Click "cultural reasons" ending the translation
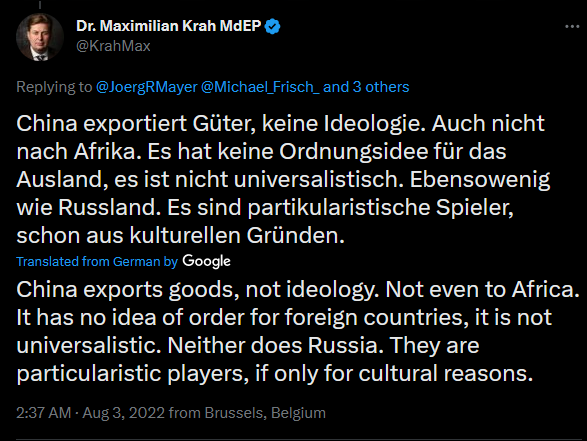587x441 pixels. pyautogui.click(x=445, y=374)
